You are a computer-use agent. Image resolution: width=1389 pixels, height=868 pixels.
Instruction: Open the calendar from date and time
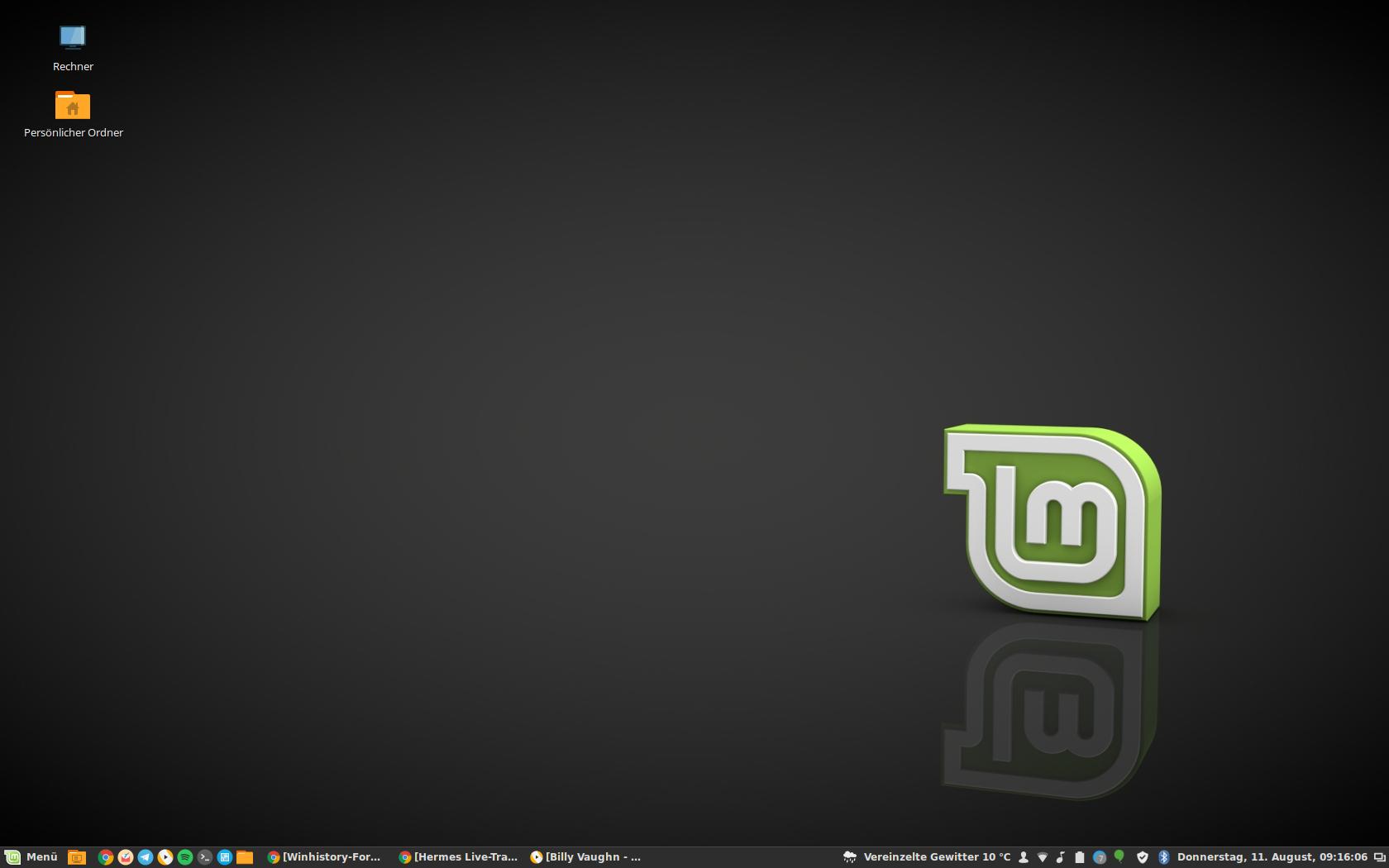[1272, 857]
